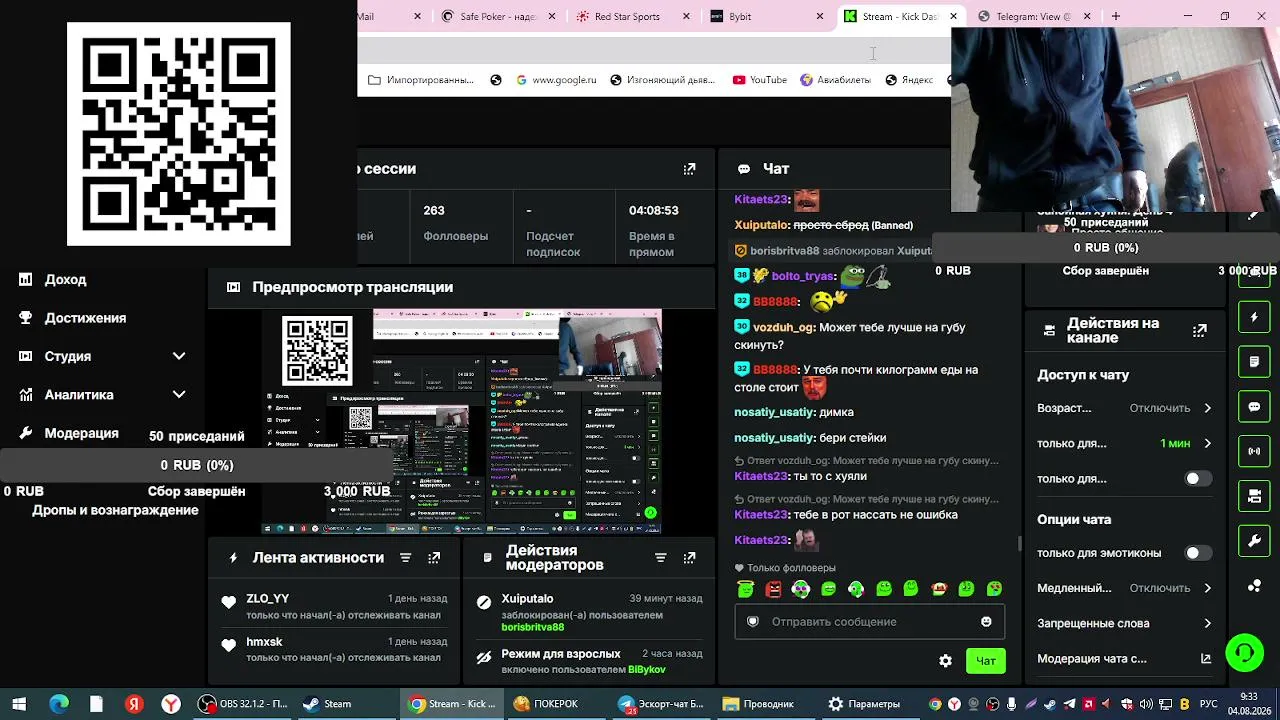Pop out the activity feed panel

coord(434,558)
